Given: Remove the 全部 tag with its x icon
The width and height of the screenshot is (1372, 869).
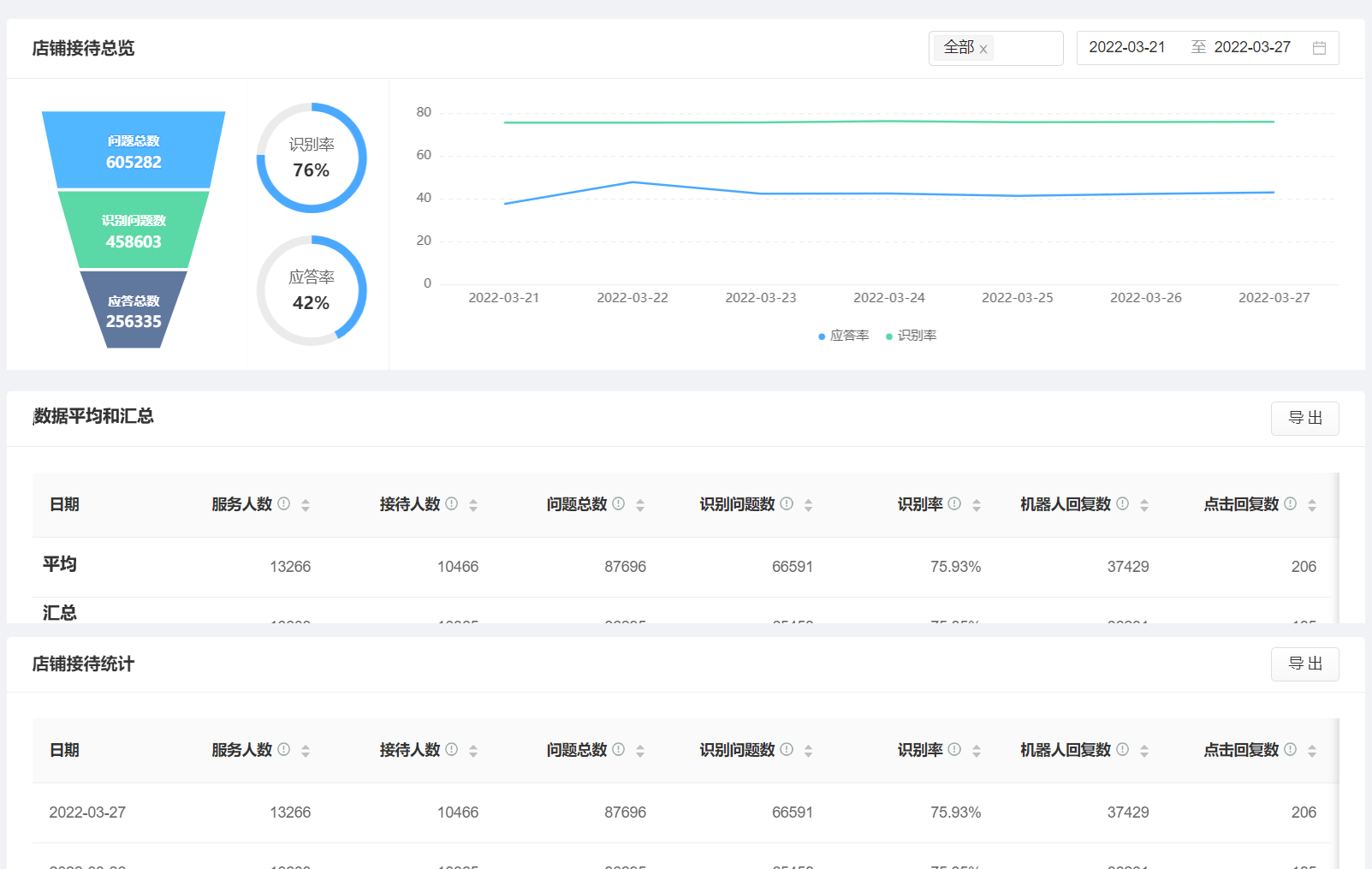Looking at the screenshot, I should (x=983, y=49).
